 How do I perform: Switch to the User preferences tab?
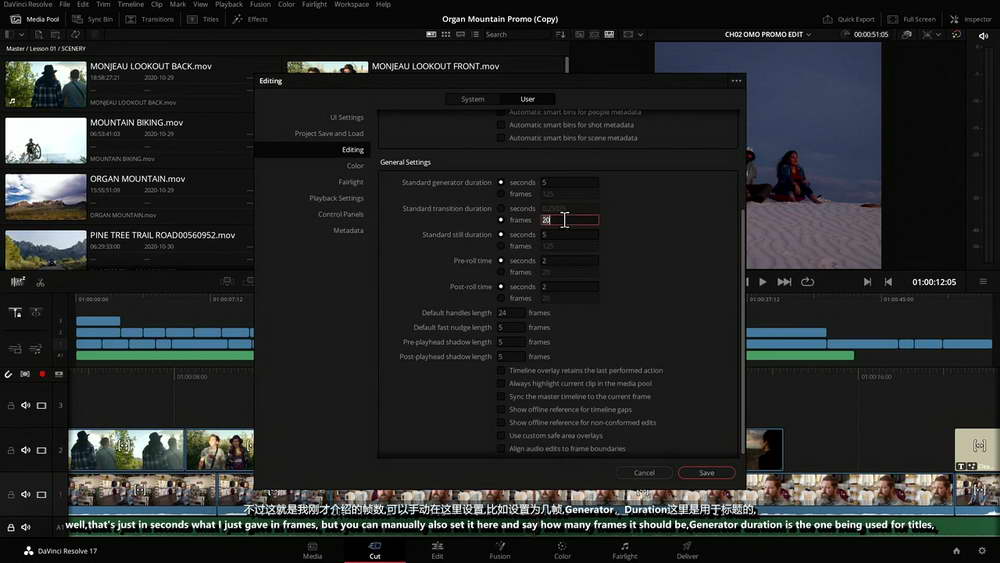[x=527, y=99]
